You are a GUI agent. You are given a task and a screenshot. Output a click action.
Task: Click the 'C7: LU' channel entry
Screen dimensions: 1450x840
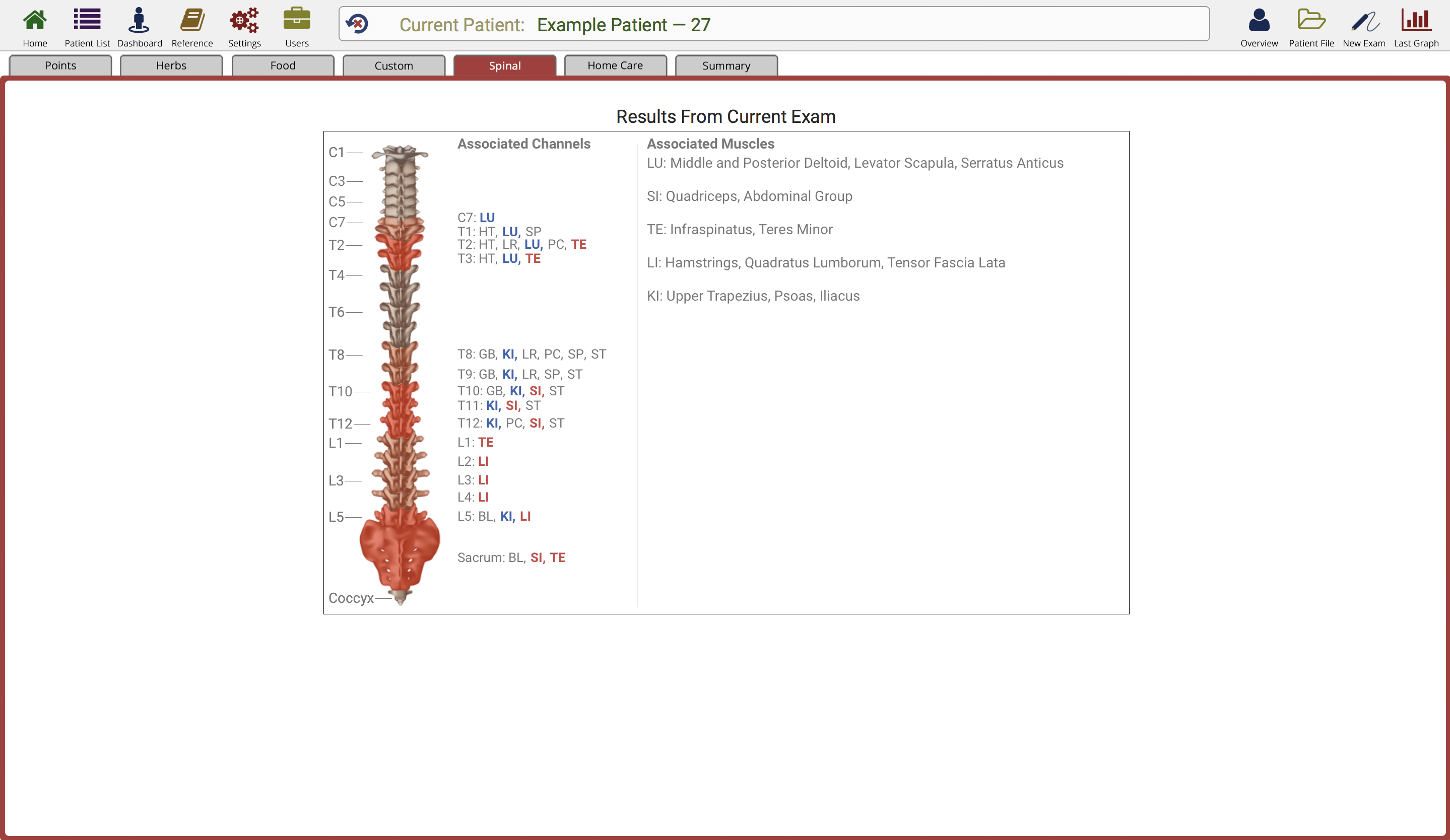[x=476, y=218]
